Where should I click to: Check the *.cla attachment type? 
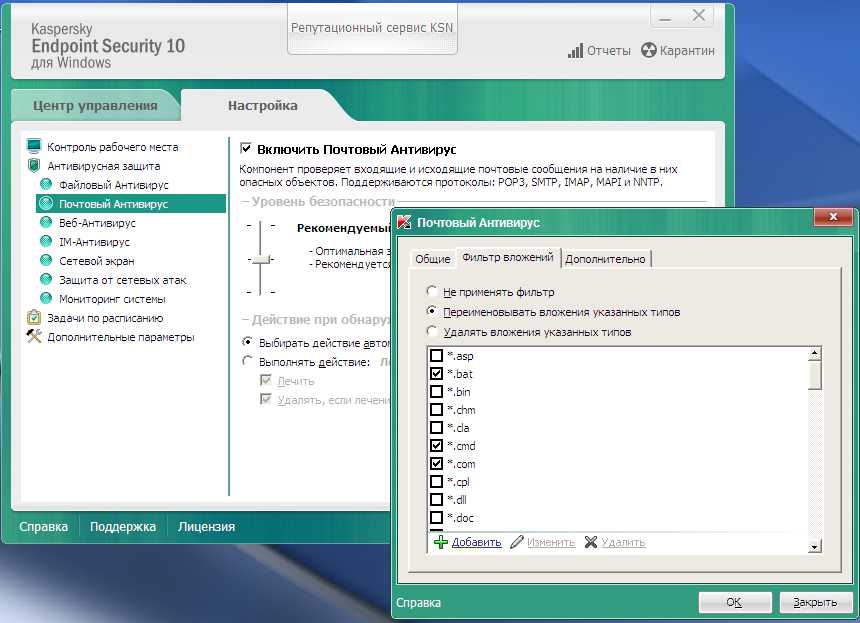click(436, 427)
